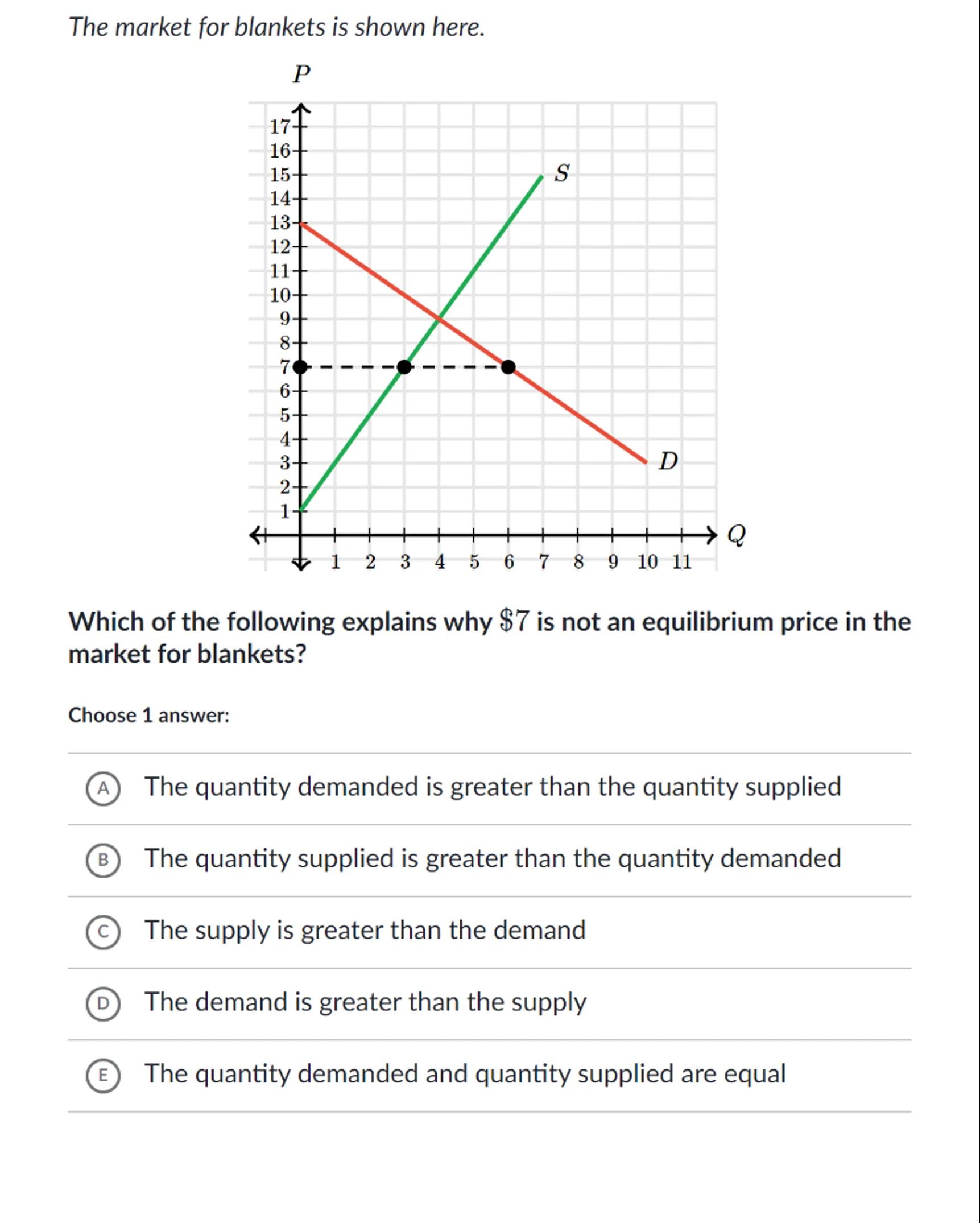
Task: Click the "P" axis label above the graph
Action: pyautogui.click(x=301, y=75)
